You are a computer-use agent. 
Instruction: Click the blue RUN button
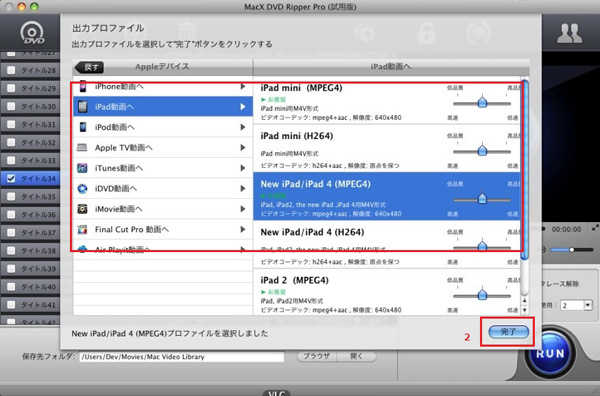tap(550, 353)
